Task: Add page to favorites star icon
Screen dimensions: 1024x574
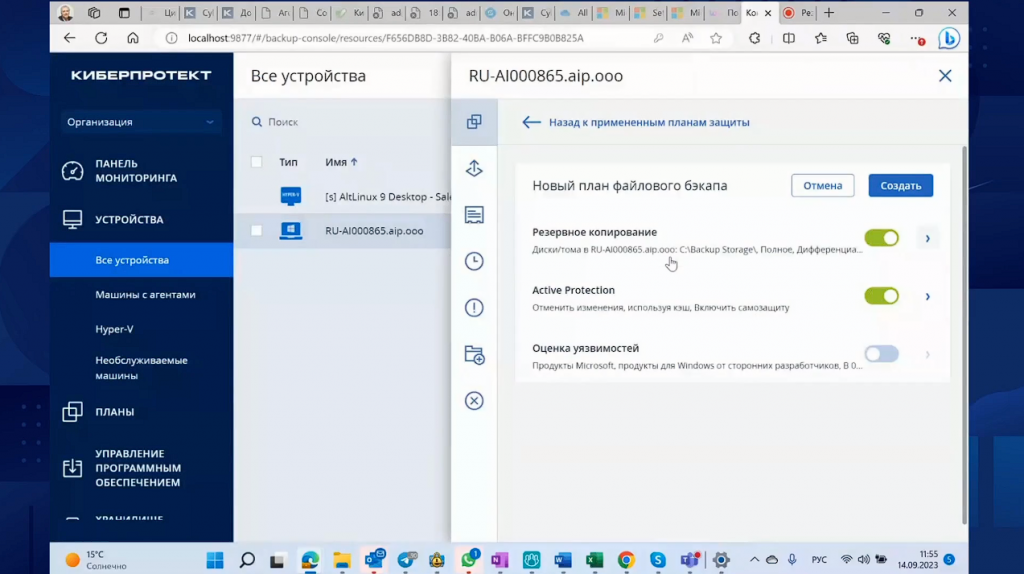Action: coord(716,39)
